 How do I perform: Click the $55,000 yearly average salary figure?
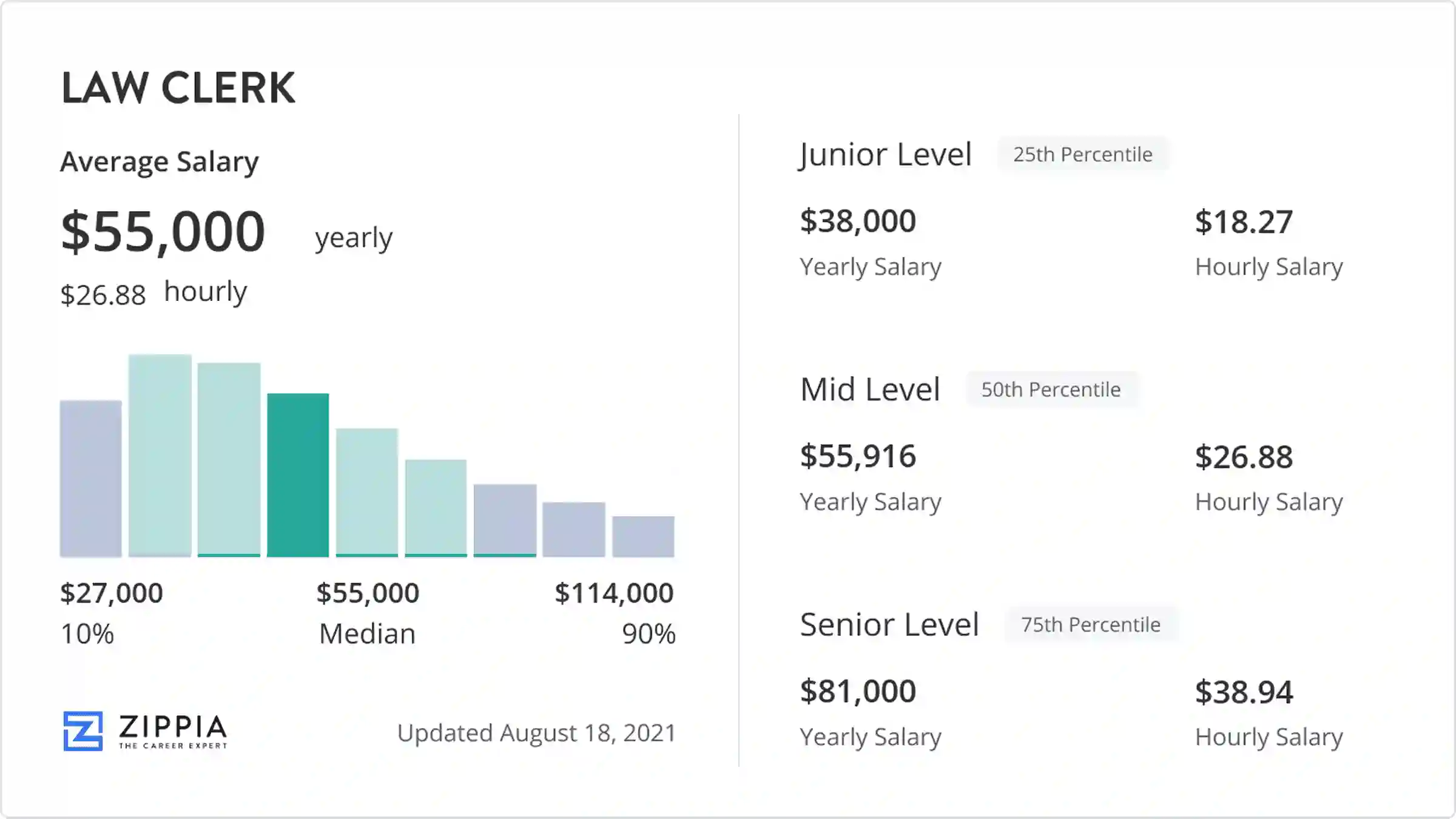point(163,231)
